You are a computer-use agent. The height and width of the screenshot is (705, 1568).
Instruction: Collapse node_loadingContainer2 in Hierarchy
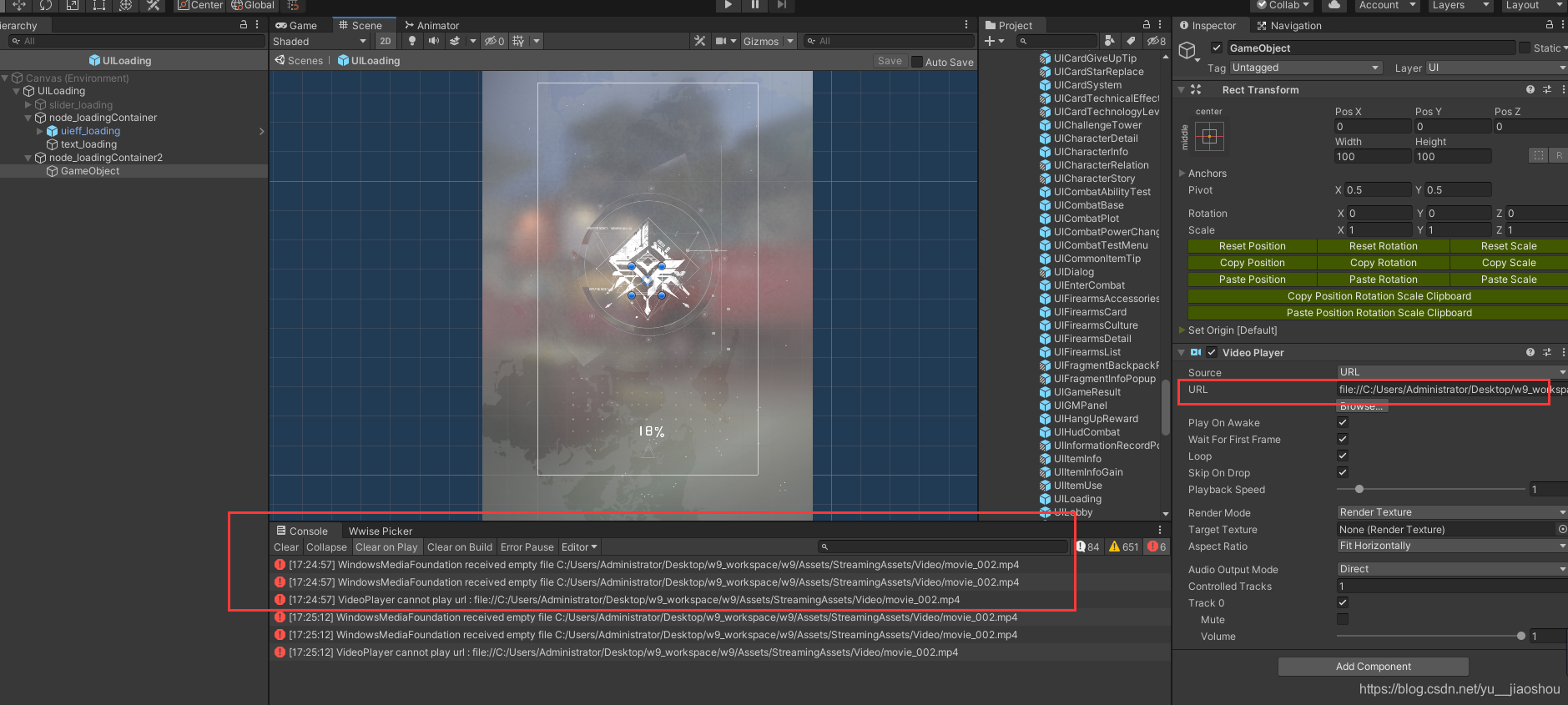tap(28, 158)
